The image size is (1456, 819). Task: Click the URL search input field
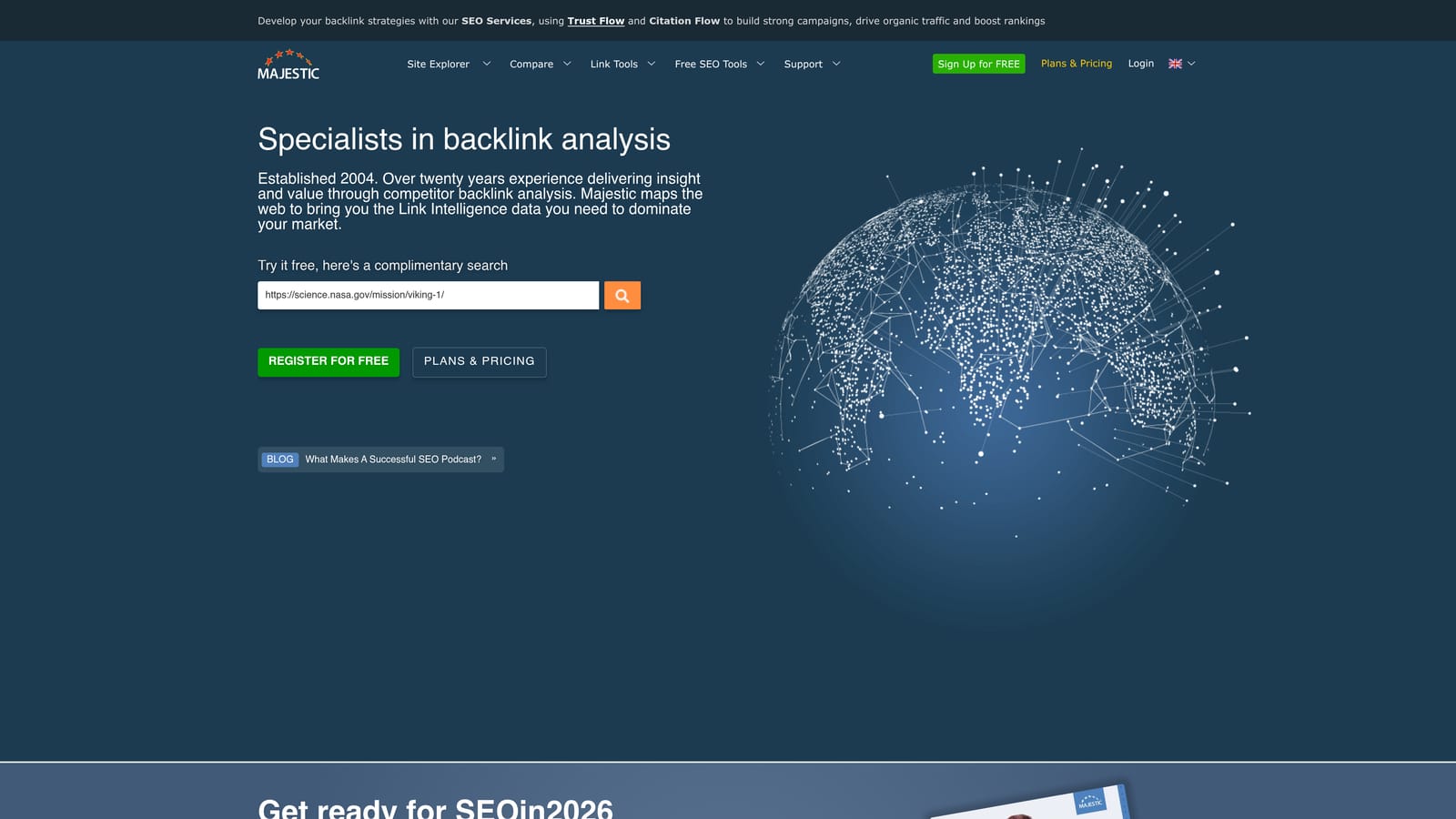[429, 295]
